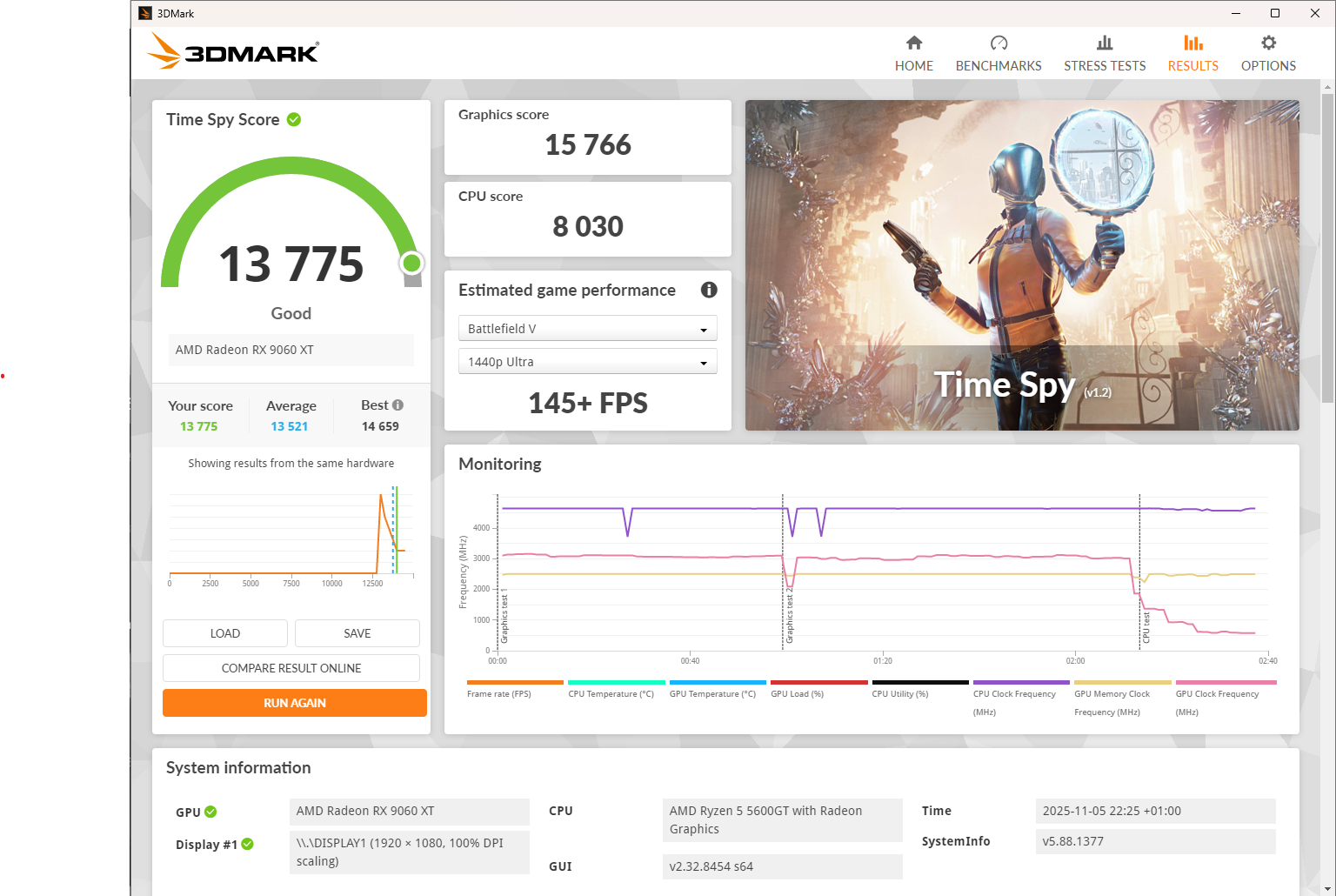Click the System information heading
This screenshot has height=896, width=1336.
point(238,767)
